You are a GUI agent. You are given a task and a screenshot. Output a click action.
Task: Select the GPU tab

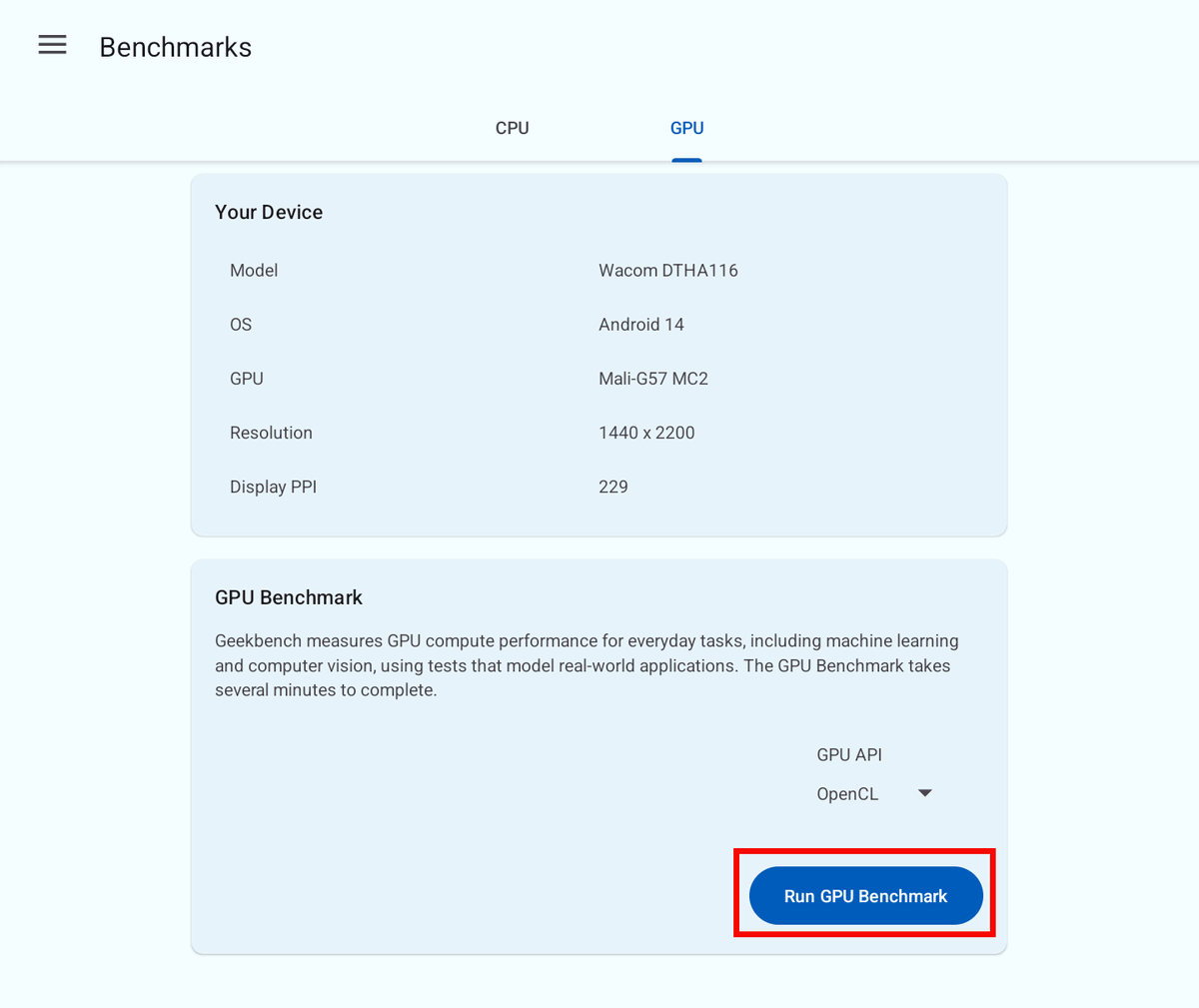pos(686,128)
